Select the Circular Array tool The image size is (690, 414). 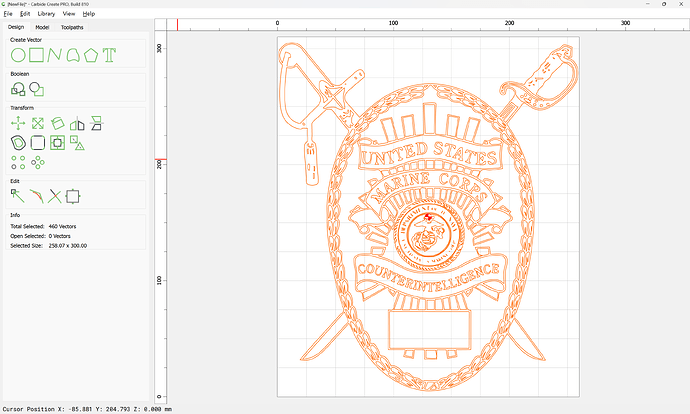tap(38, 162)
